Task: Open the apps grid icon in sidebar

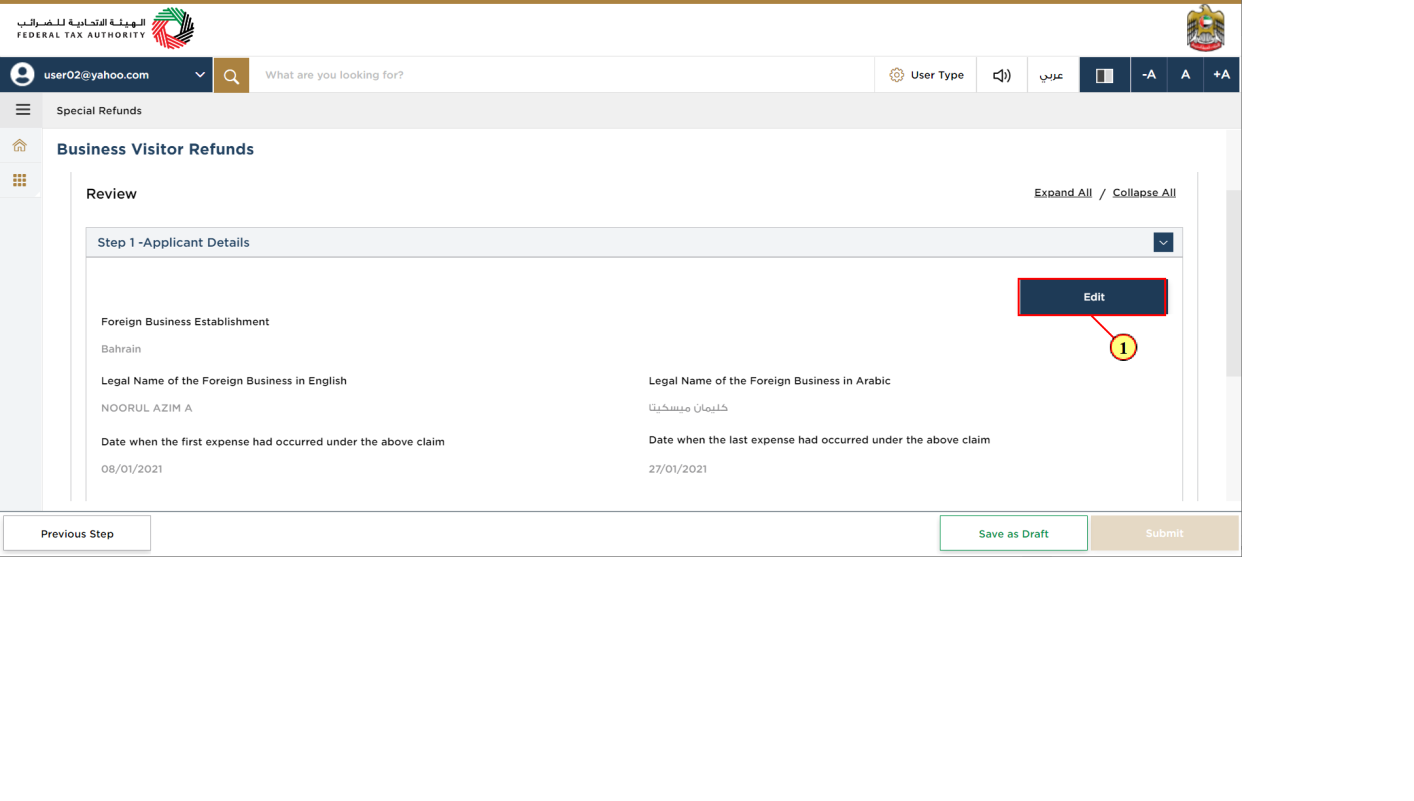Action: tap(19, 180)
